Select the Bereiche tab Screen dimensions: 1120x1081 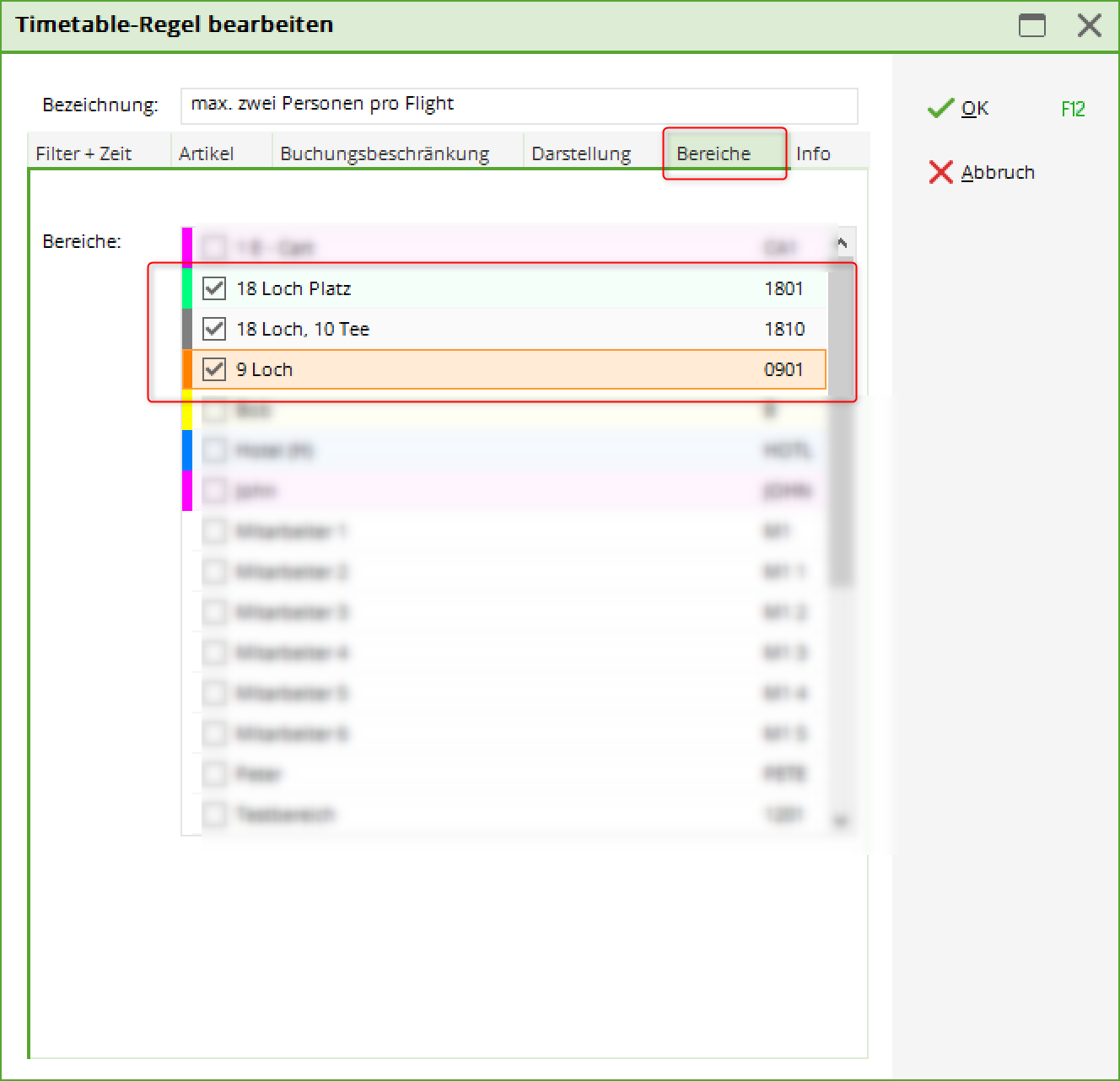[x=713, y=153]
